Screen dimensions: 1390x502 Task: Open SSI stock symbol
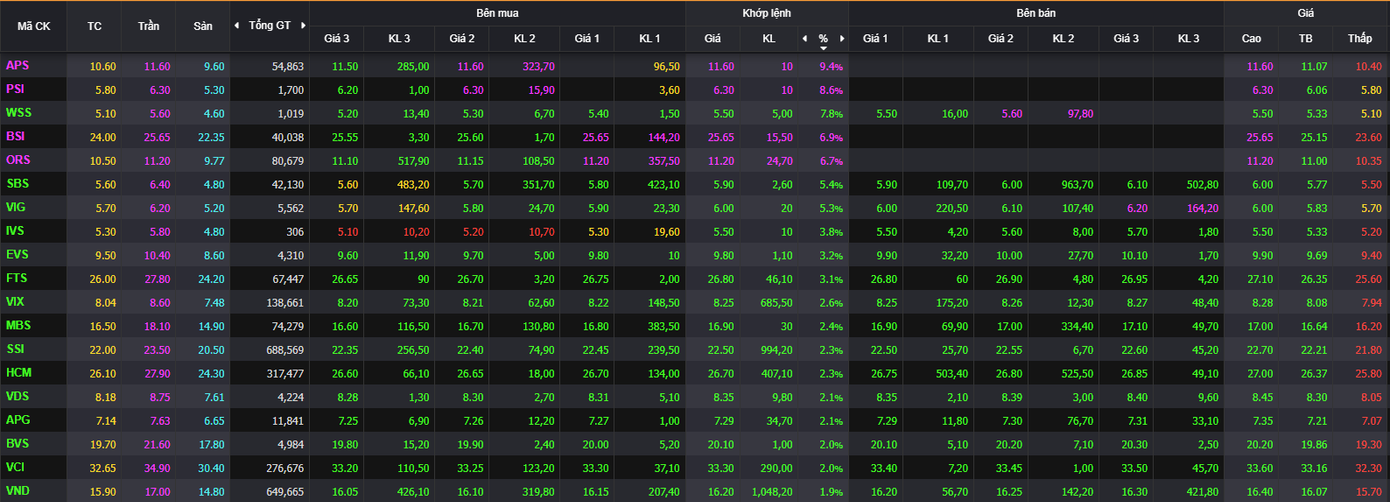tap(16, 349)
